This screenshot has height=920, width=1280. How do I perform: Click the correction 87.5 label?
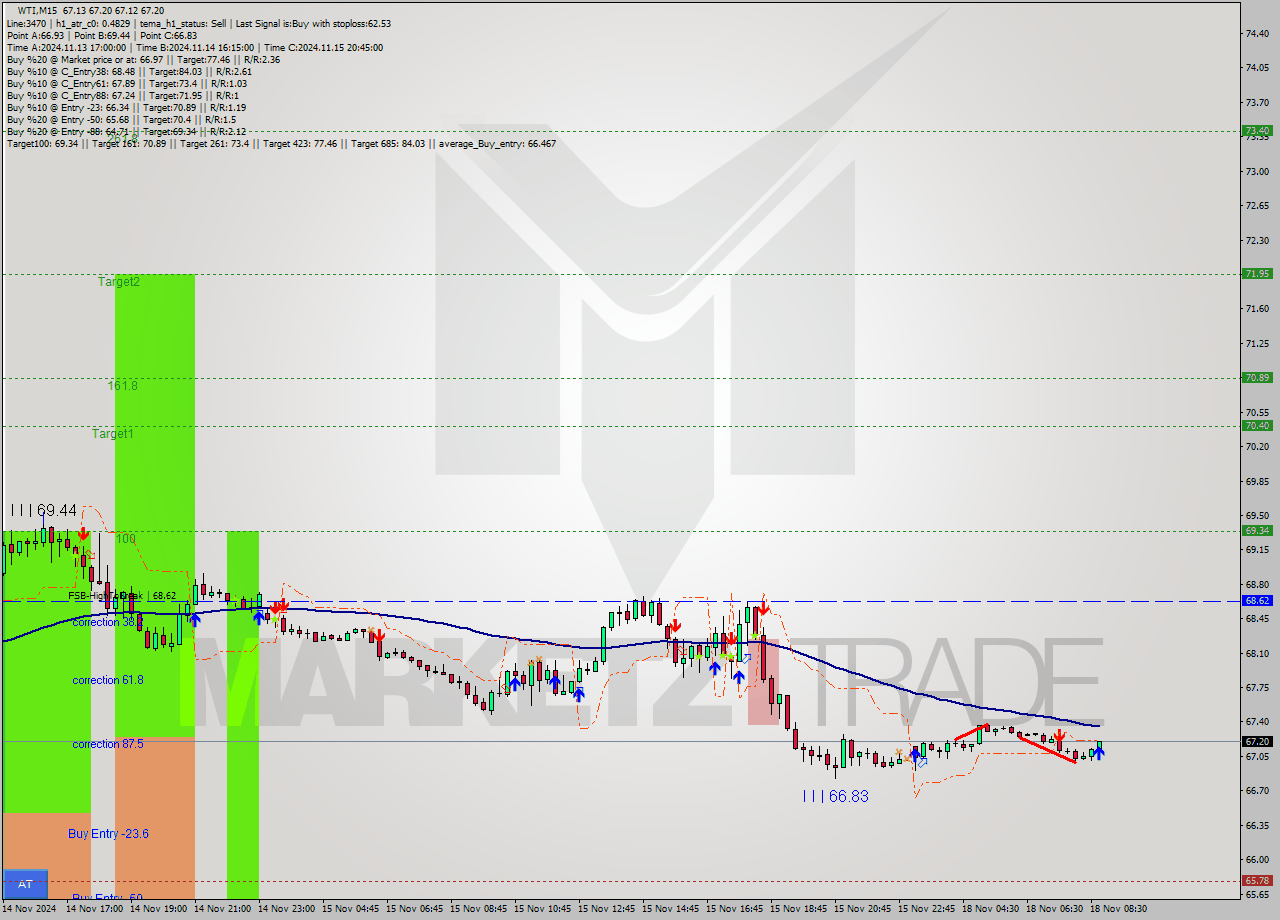point(107,744)
